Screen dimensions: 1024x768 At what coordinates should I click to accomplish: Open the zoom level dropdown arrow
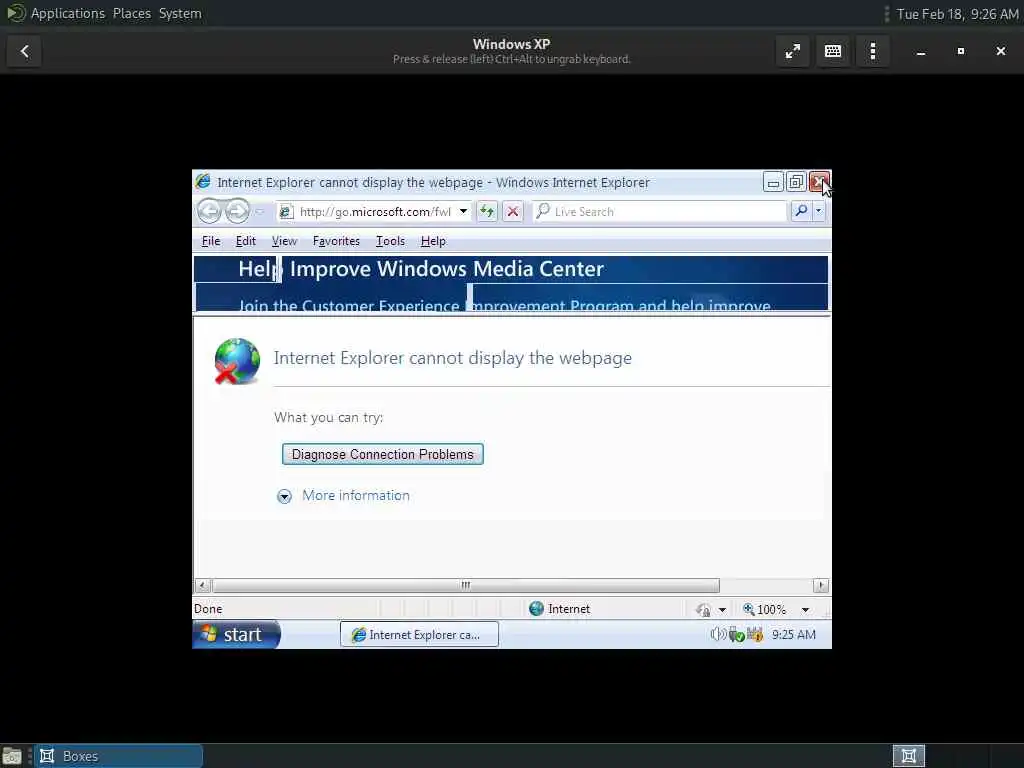click(805, 610)
